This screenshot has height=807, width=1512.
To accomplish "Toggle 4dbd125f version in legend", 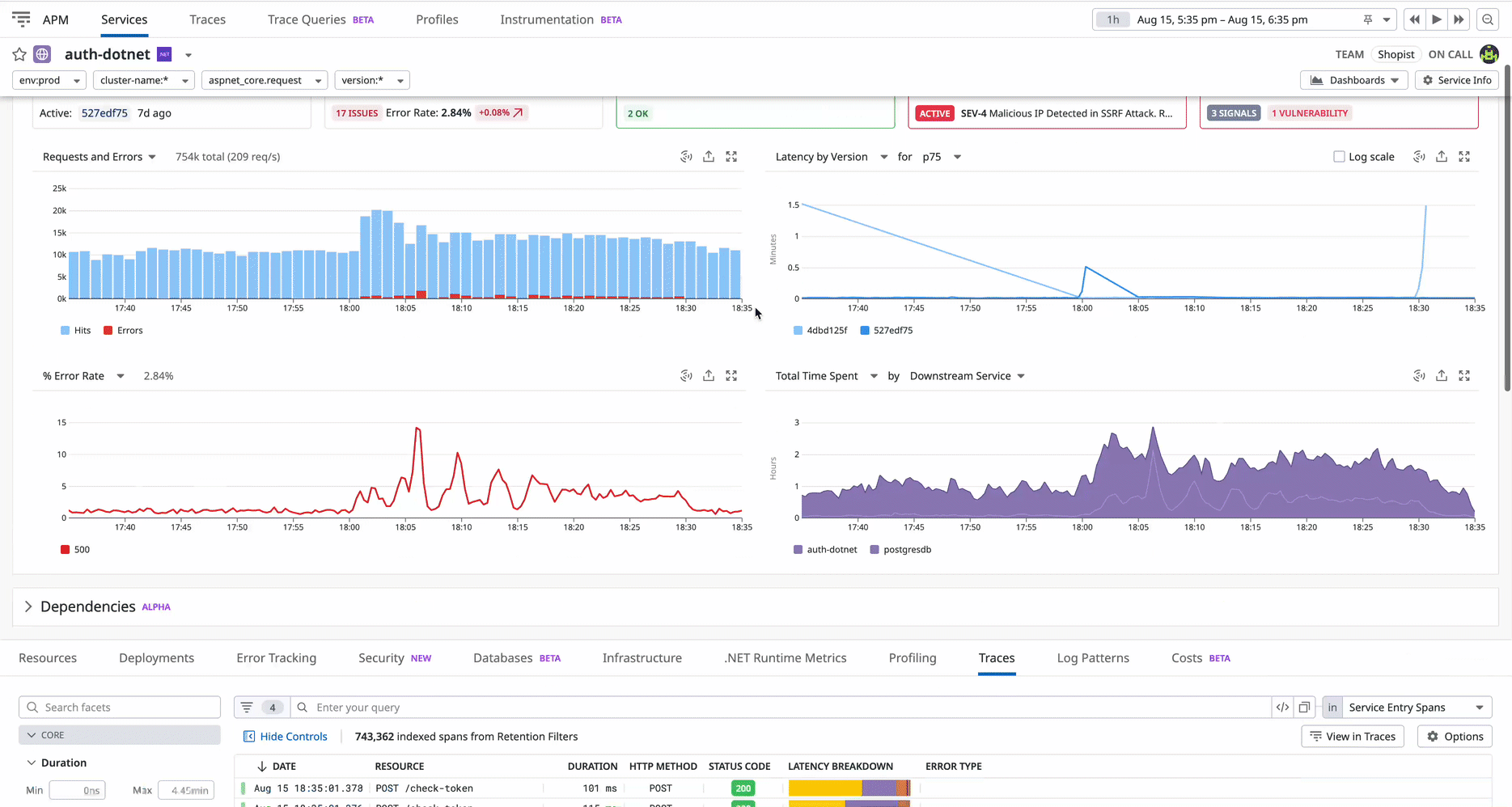I will pos(820,331).
